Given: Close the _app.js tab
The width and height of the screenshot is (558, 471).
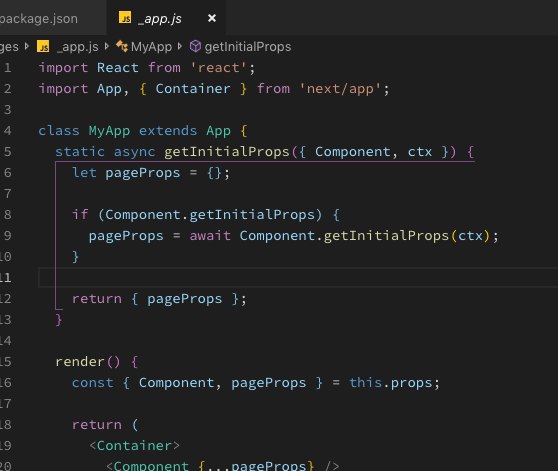Looking at the screenshot, I should 212,18.
